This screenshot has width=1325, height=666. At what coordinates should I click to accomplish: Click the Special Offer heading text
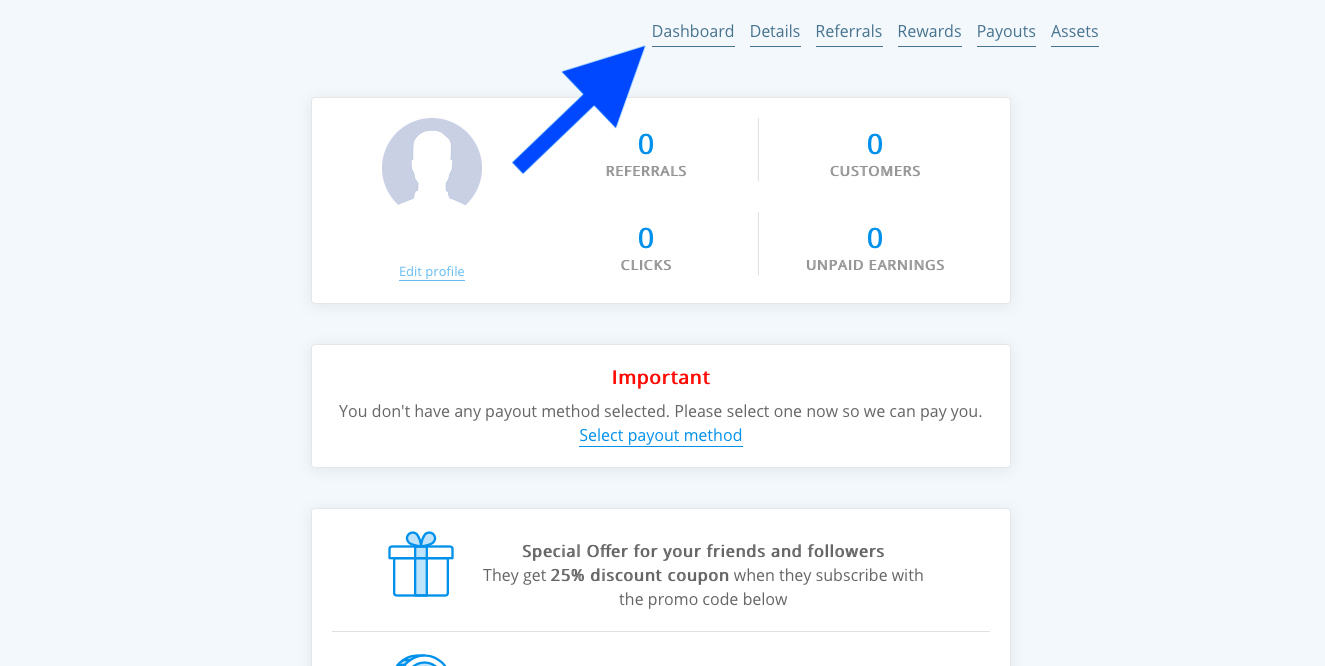703,551
